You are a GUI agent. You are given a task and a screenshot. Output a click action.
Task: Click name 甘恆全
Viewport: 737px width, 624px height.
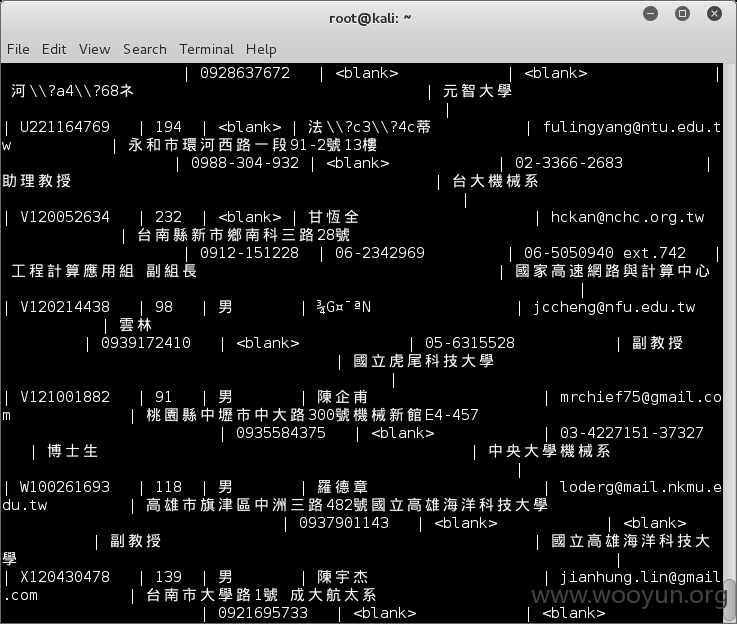tap(334, 217)
